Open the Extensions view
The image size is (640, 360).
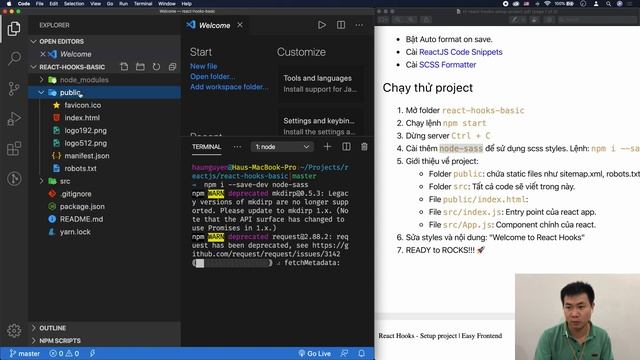click(14, 149)
